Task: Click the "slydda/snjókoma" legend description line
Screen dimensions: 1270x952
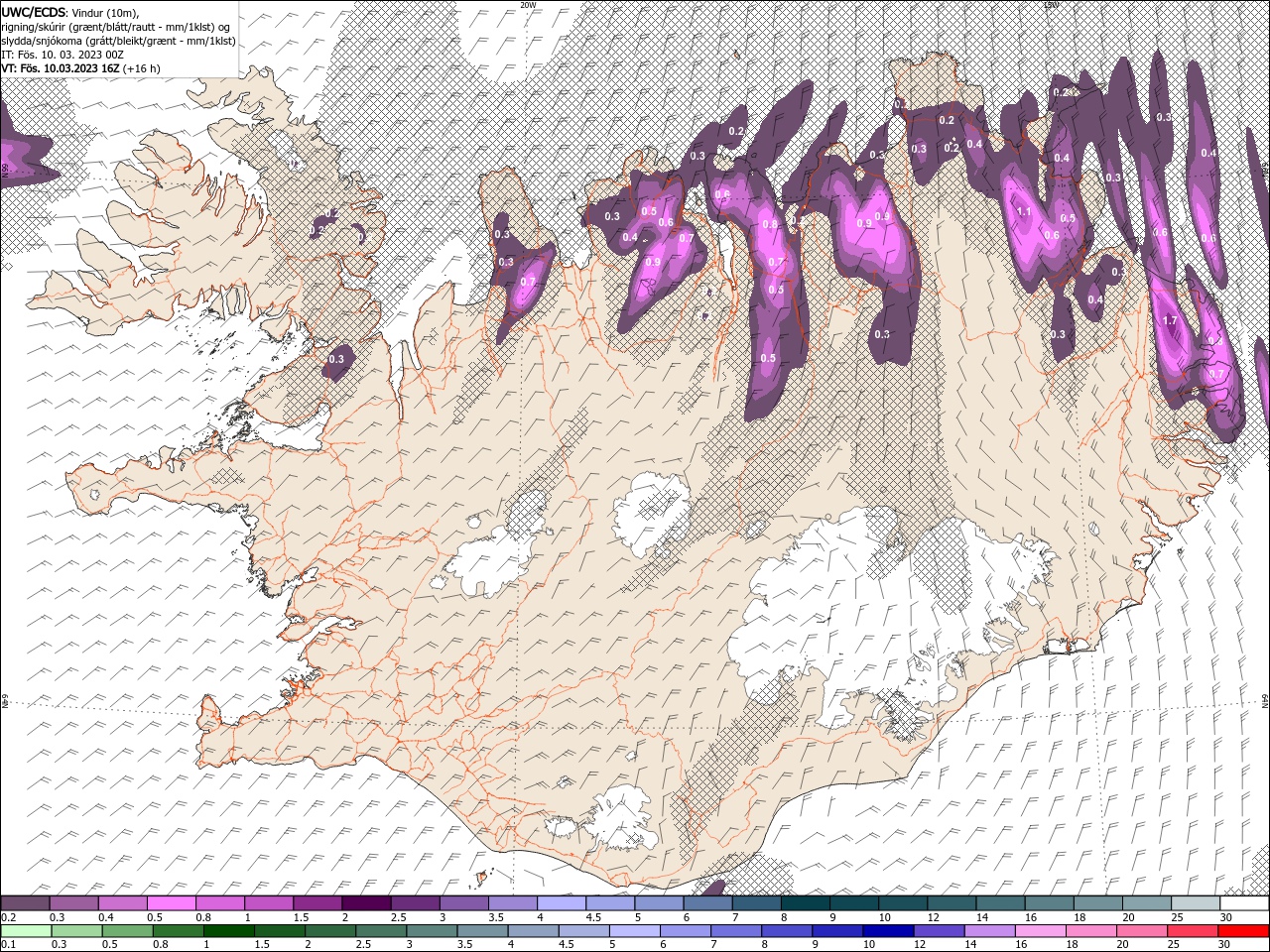Action: click(x=116, y=41)
